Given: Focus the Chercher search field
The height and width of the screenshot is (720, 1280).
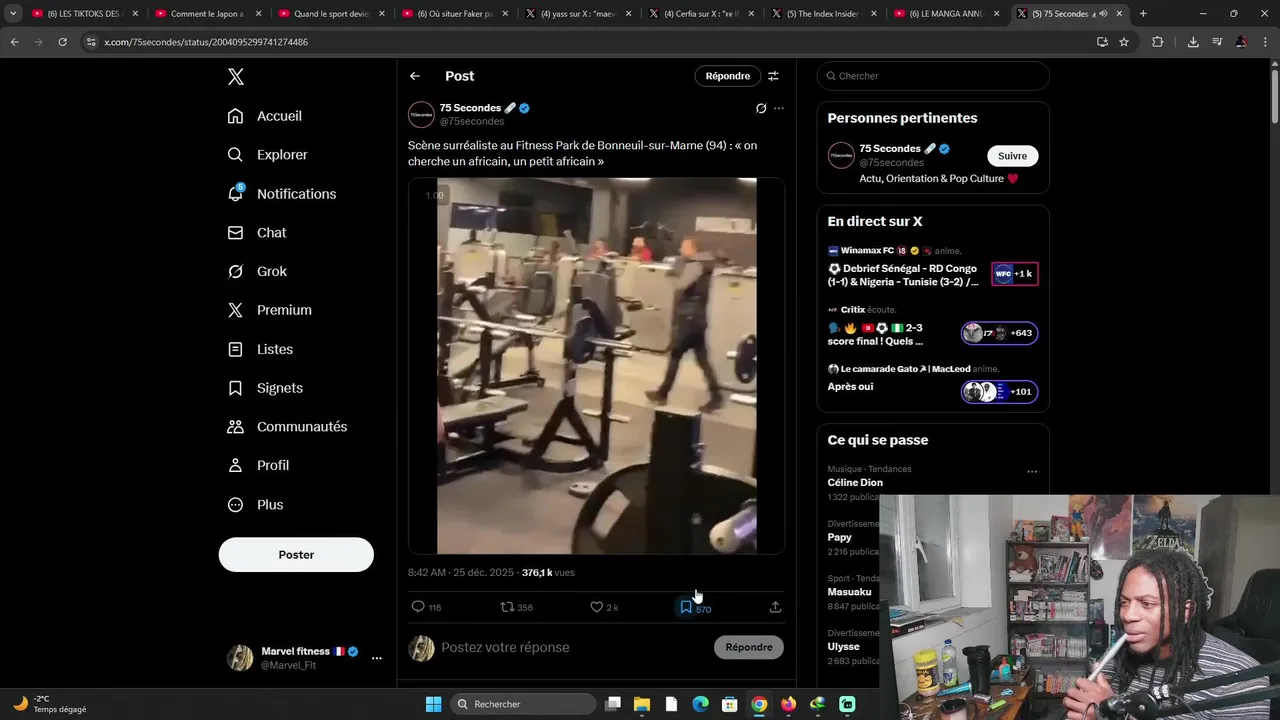Looking at the screenshot, I should 933,76.
